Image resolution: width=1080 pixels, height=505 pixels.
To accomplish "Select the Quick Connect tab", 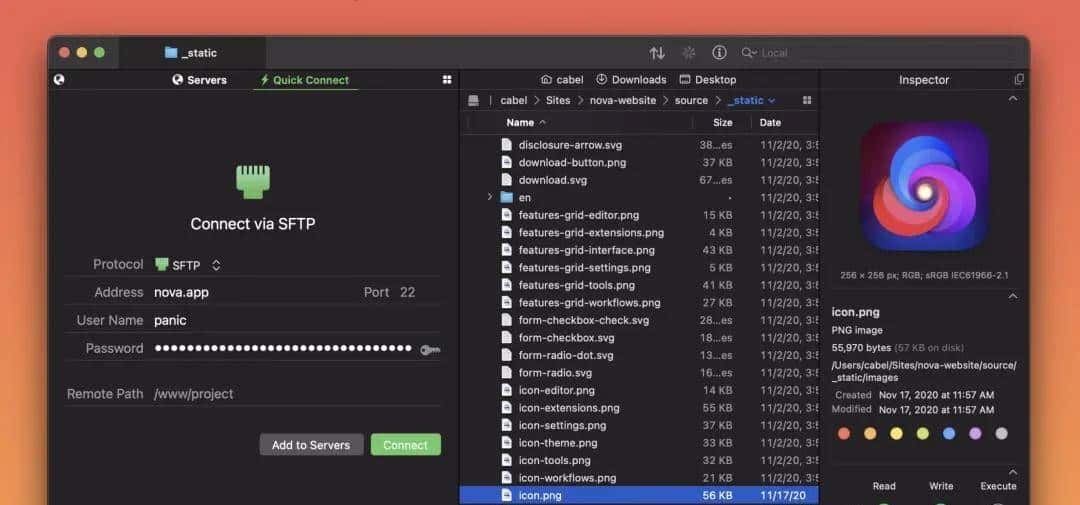I will [304, 80].
